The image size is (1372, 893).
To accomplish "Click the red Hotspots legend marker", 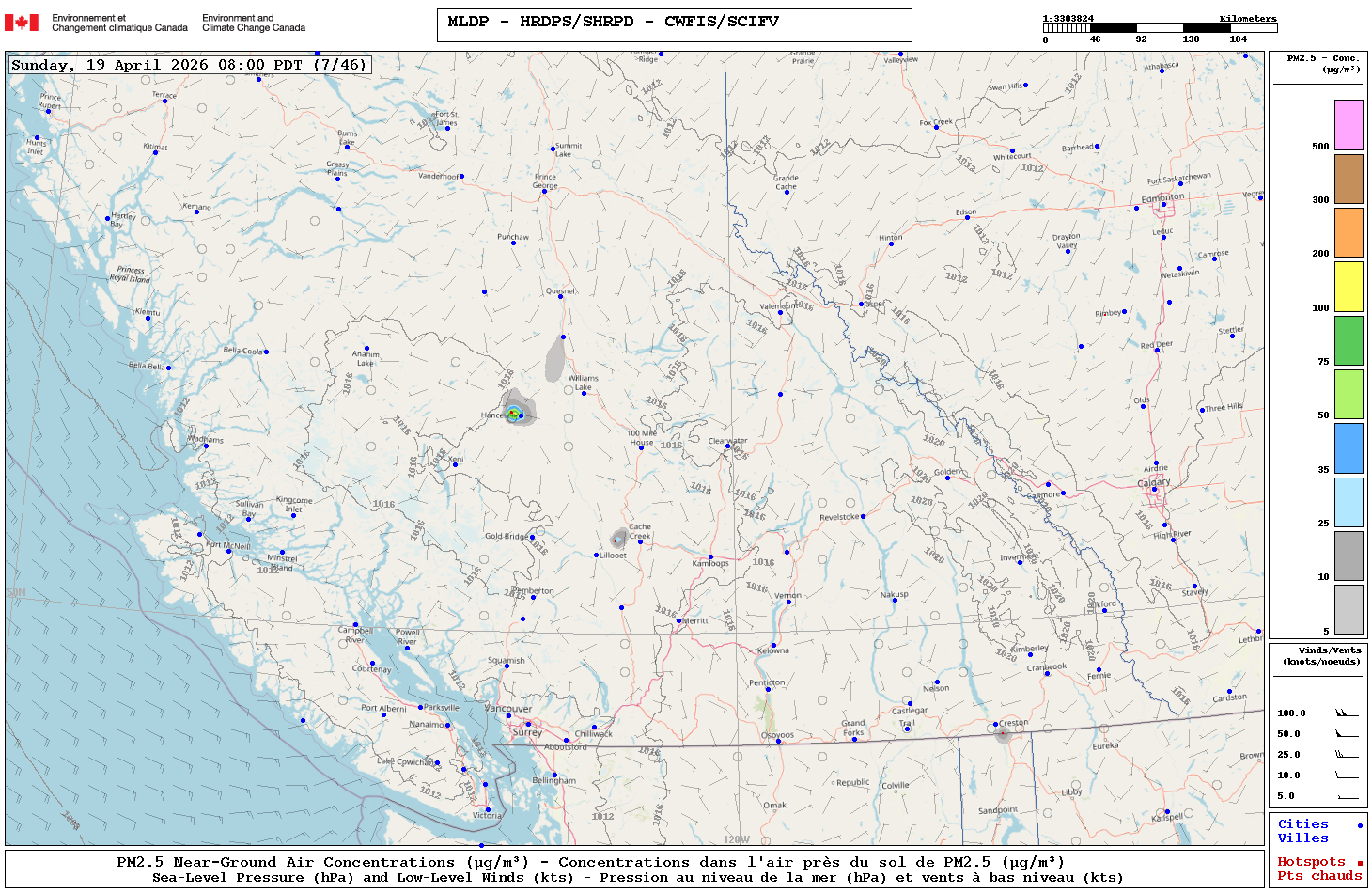I will click(1359, 863).
